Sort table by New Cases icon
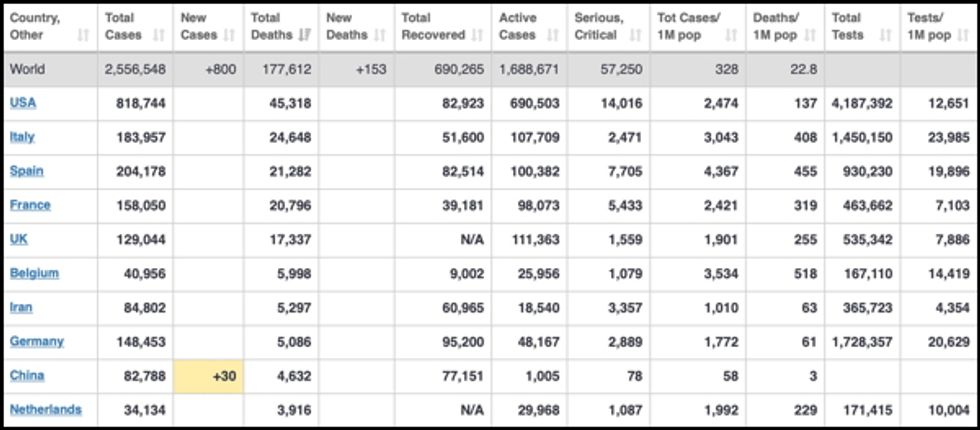This screenshot has height=430, width=980. click(x=229, y=36)
